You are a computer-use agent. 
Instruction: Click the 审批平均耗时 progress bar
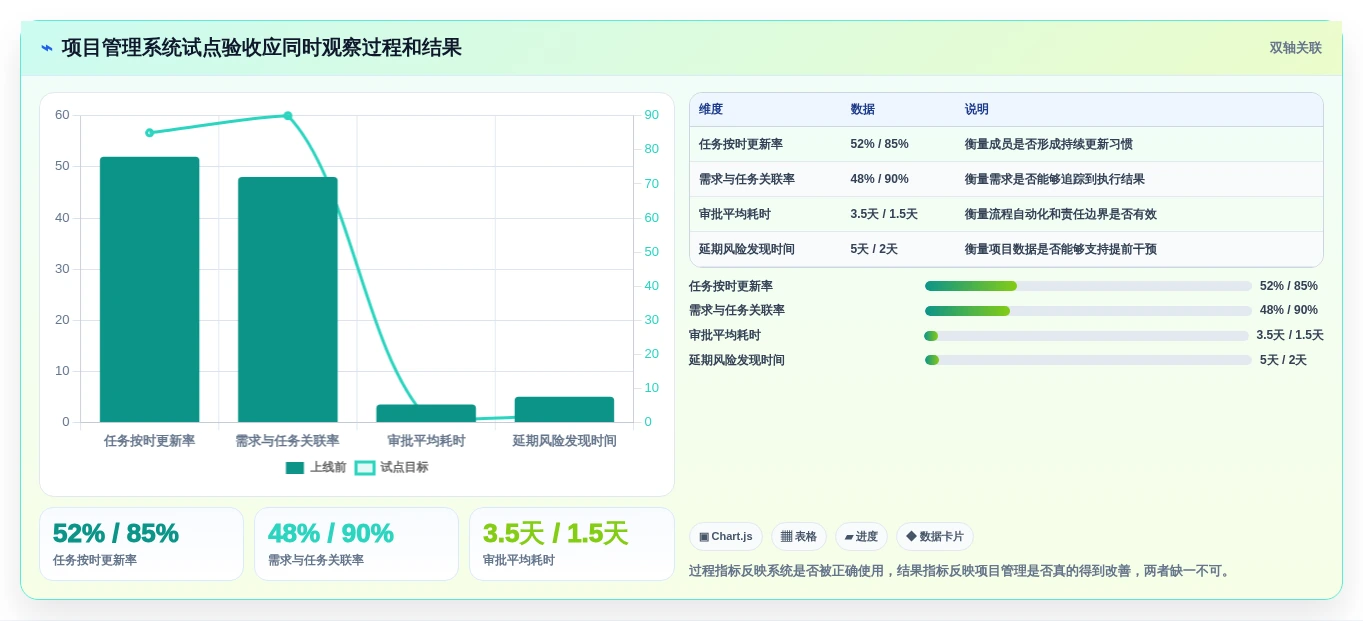(1087, 336)
